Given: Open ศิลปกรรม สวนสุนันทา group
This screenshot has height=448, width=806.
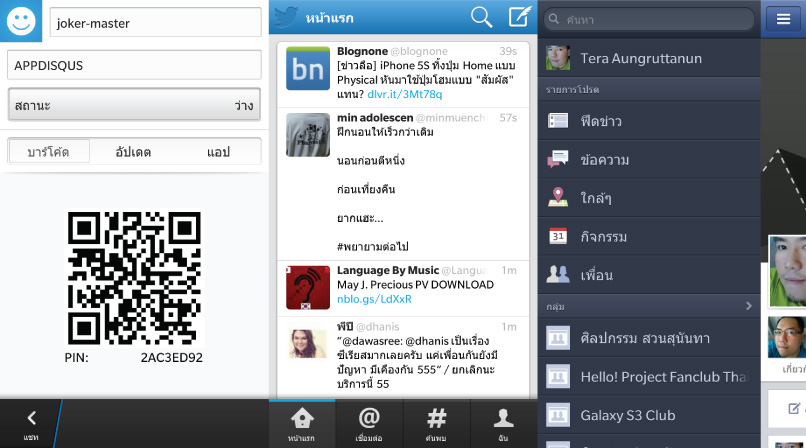Looking at the screenshot, I should coord(649,338).
